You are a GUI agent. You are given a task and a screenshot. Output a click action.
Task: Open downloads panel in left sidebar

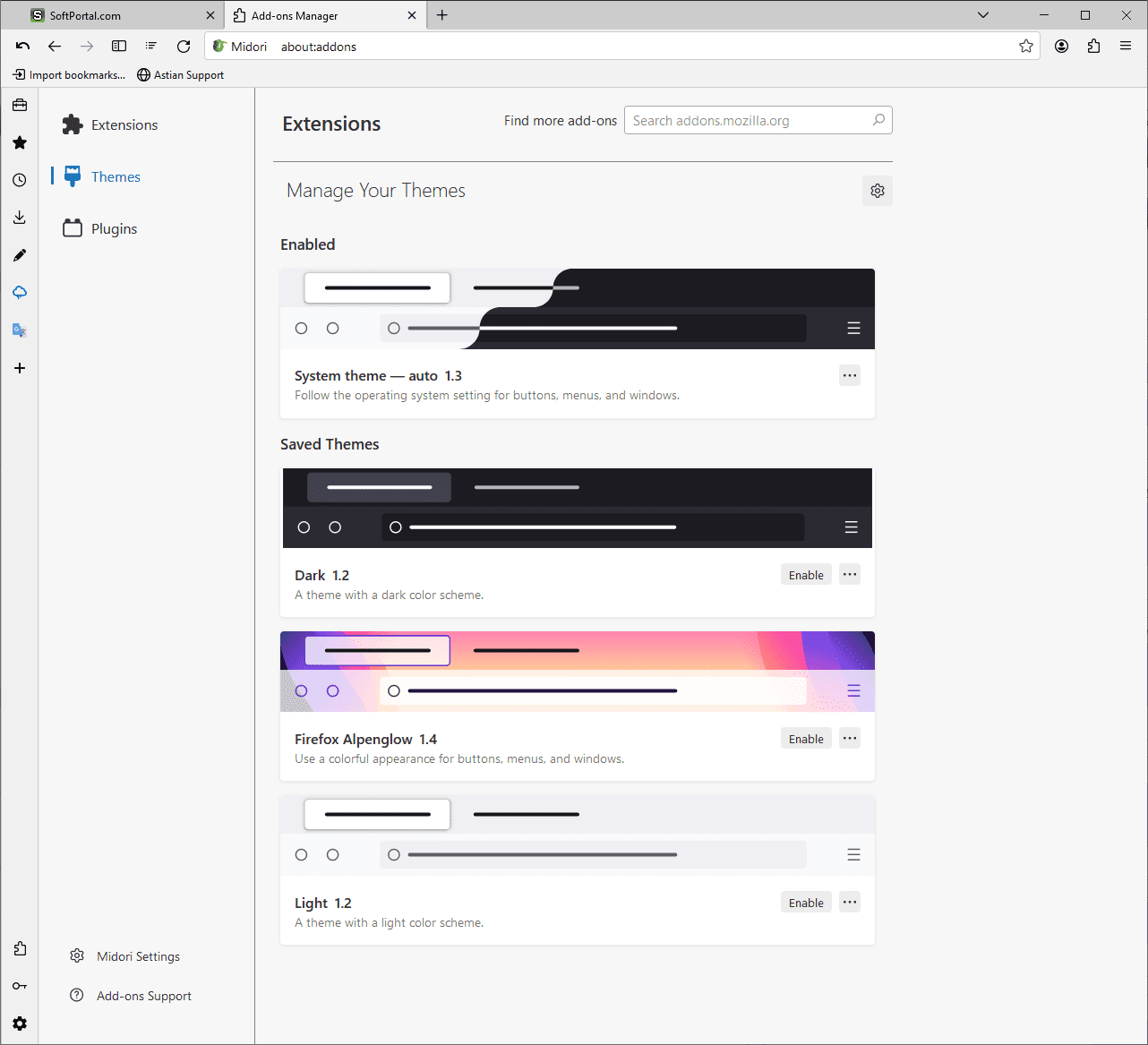point(20,218)
